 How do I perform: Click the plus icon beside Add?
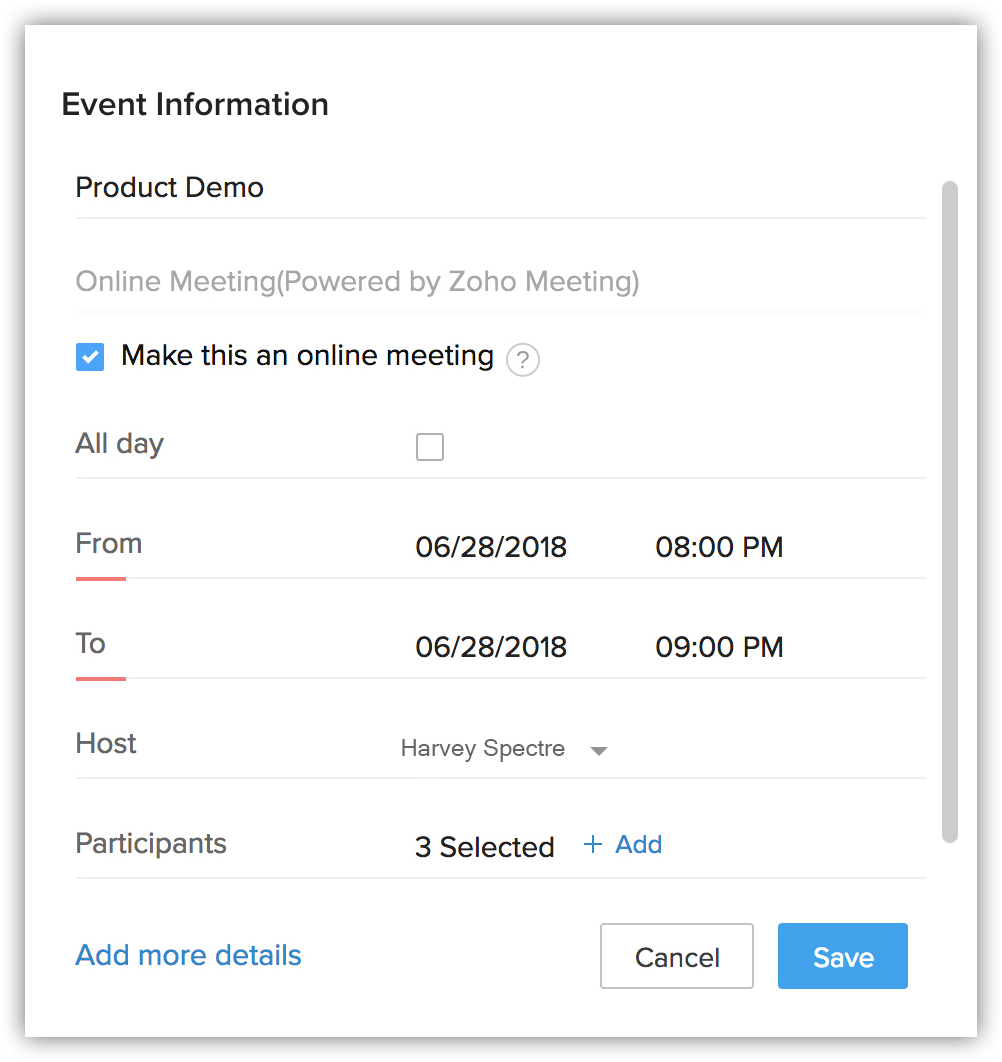click(593, 844)
